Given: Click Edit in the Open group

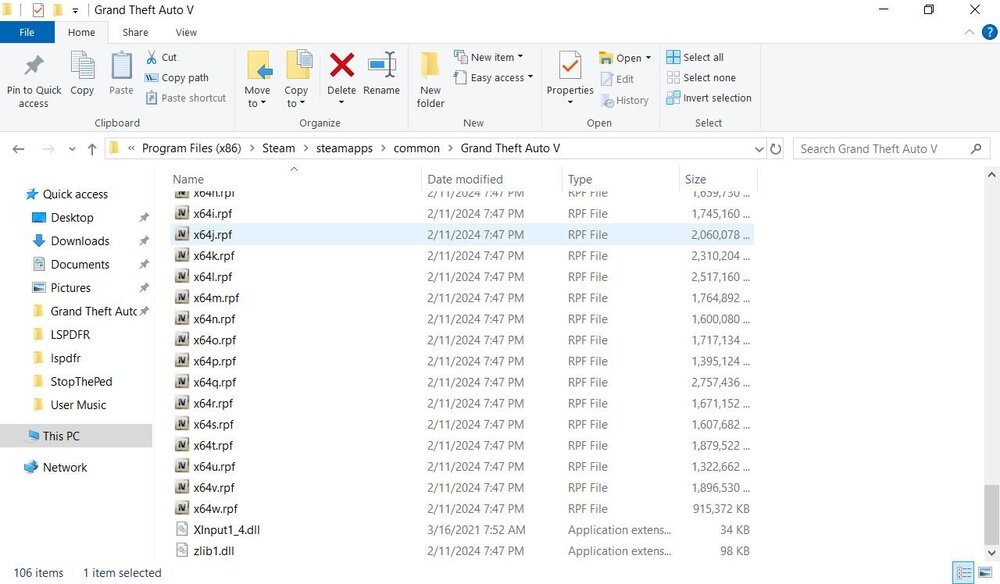Looking at the screenshot, I should click(x=617, y=79).
